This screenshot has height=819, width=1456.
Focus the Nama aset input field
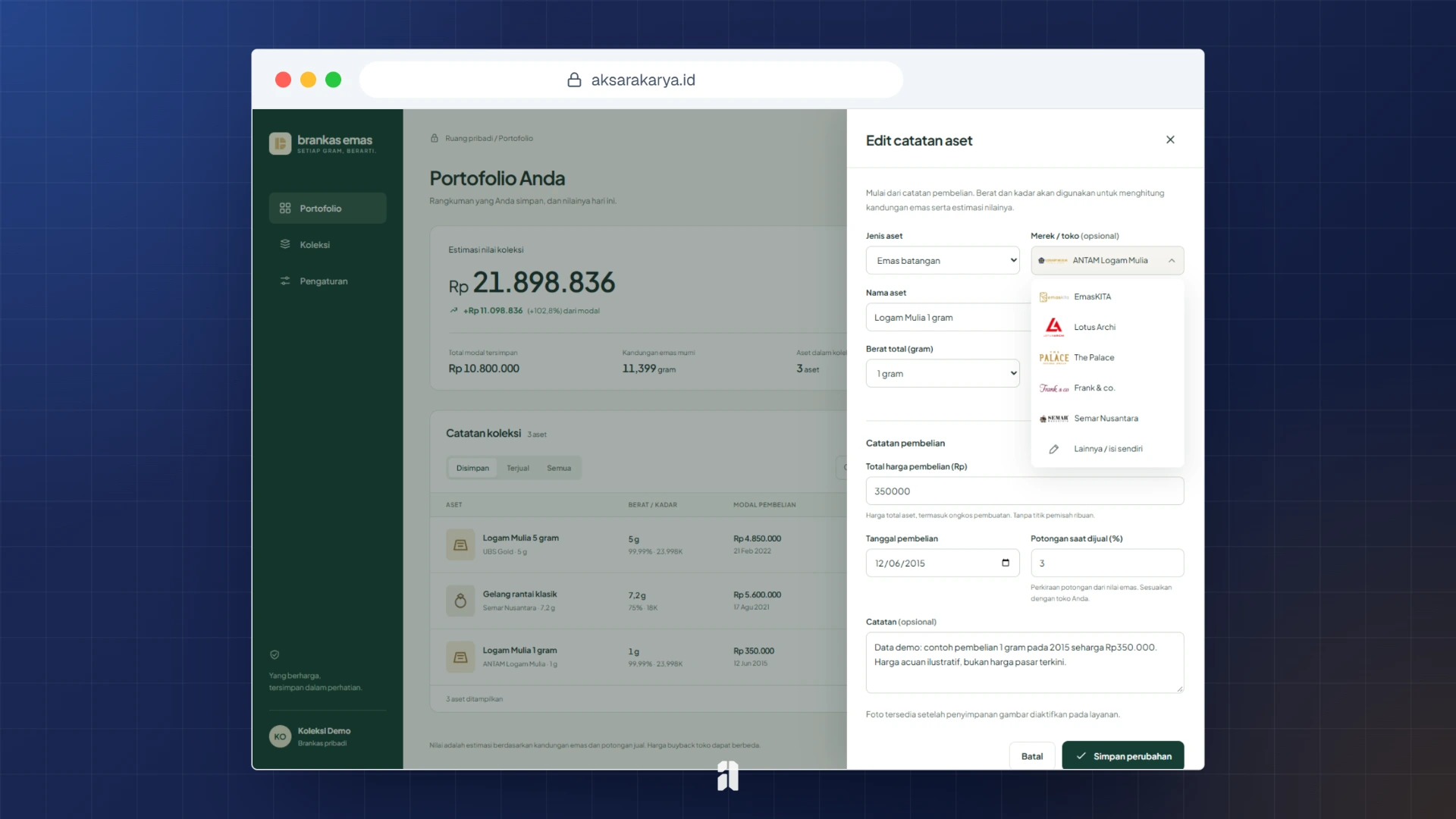(x=948, y=317)
